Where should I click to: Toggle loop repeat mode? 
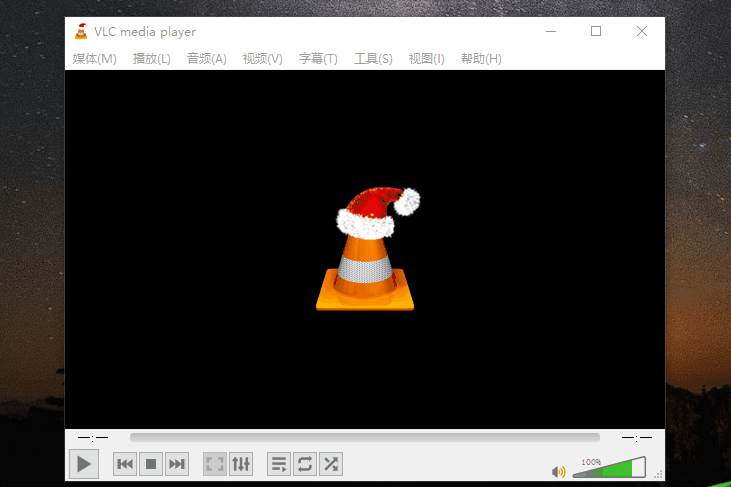tap(305, 464)
